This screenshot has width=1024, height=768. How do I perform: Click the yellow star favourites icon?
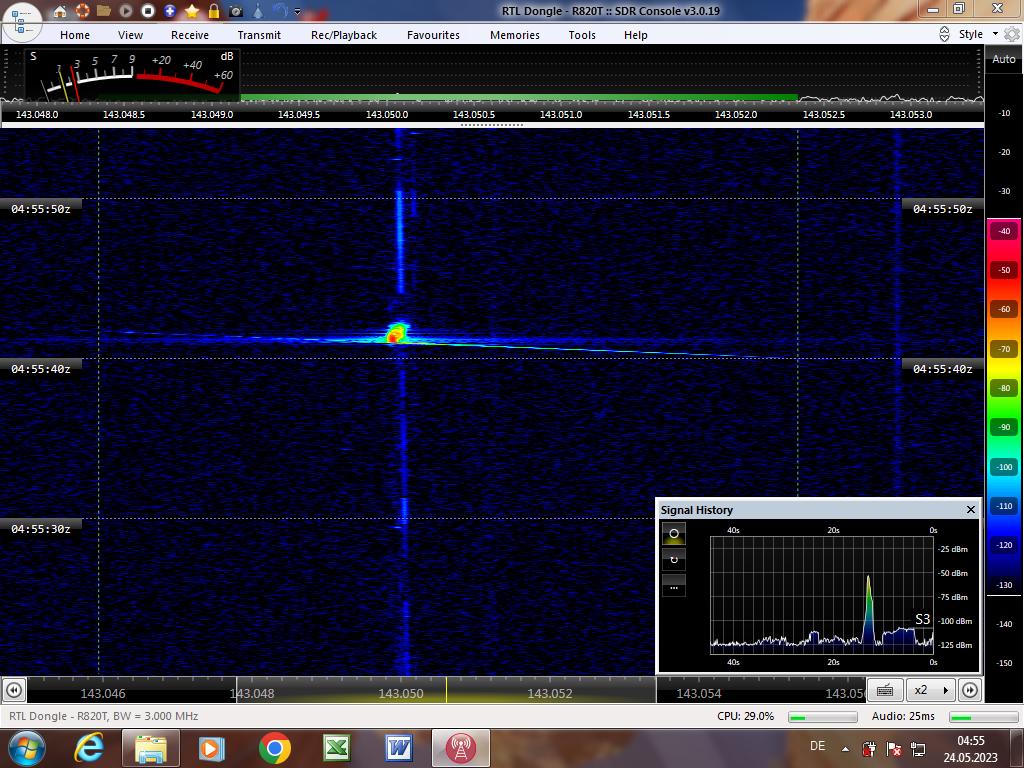point(192,11)
